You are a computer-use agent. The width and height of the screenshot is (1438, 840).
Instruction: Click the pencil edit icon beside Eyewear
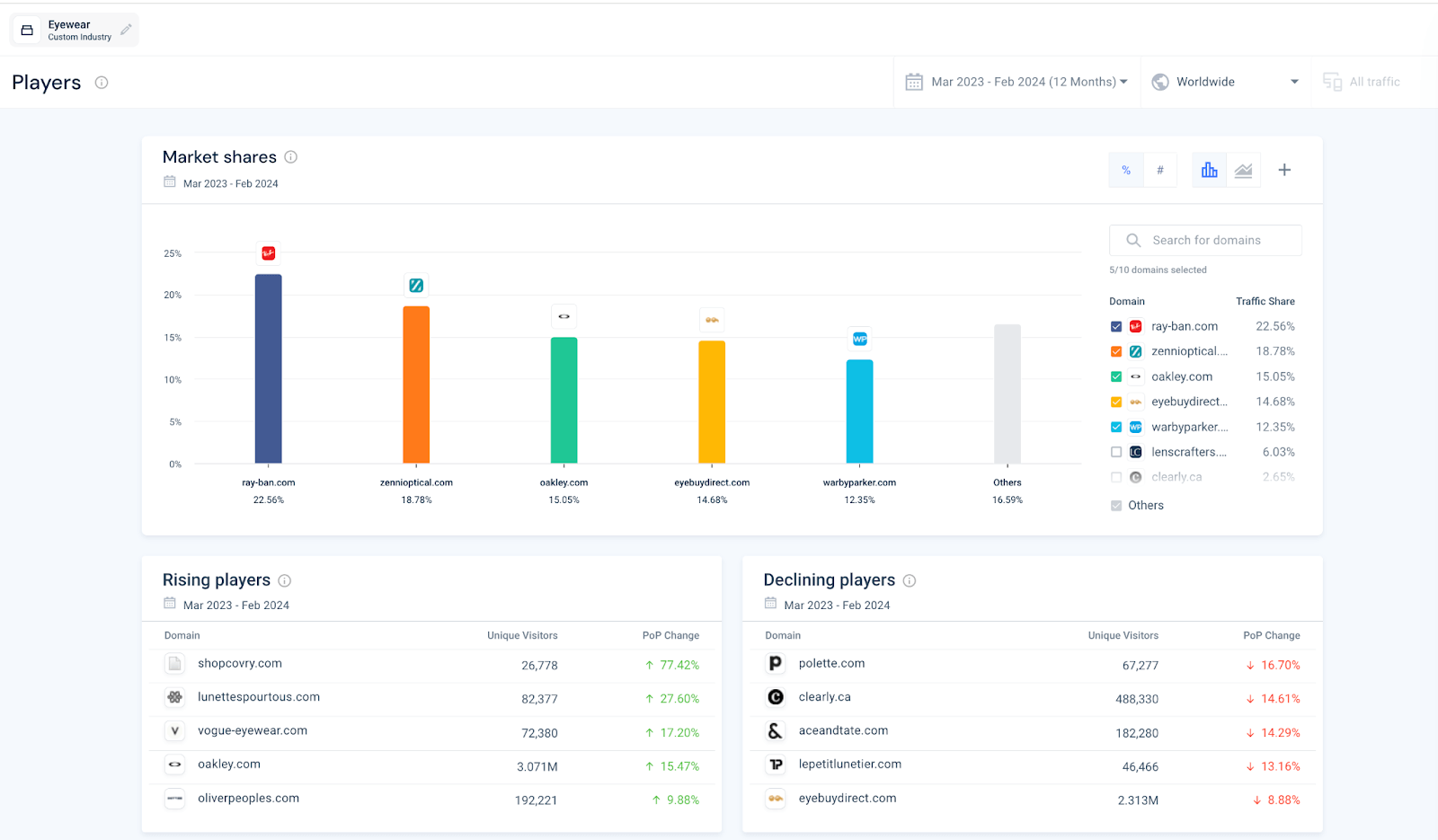tap(126, 30)
